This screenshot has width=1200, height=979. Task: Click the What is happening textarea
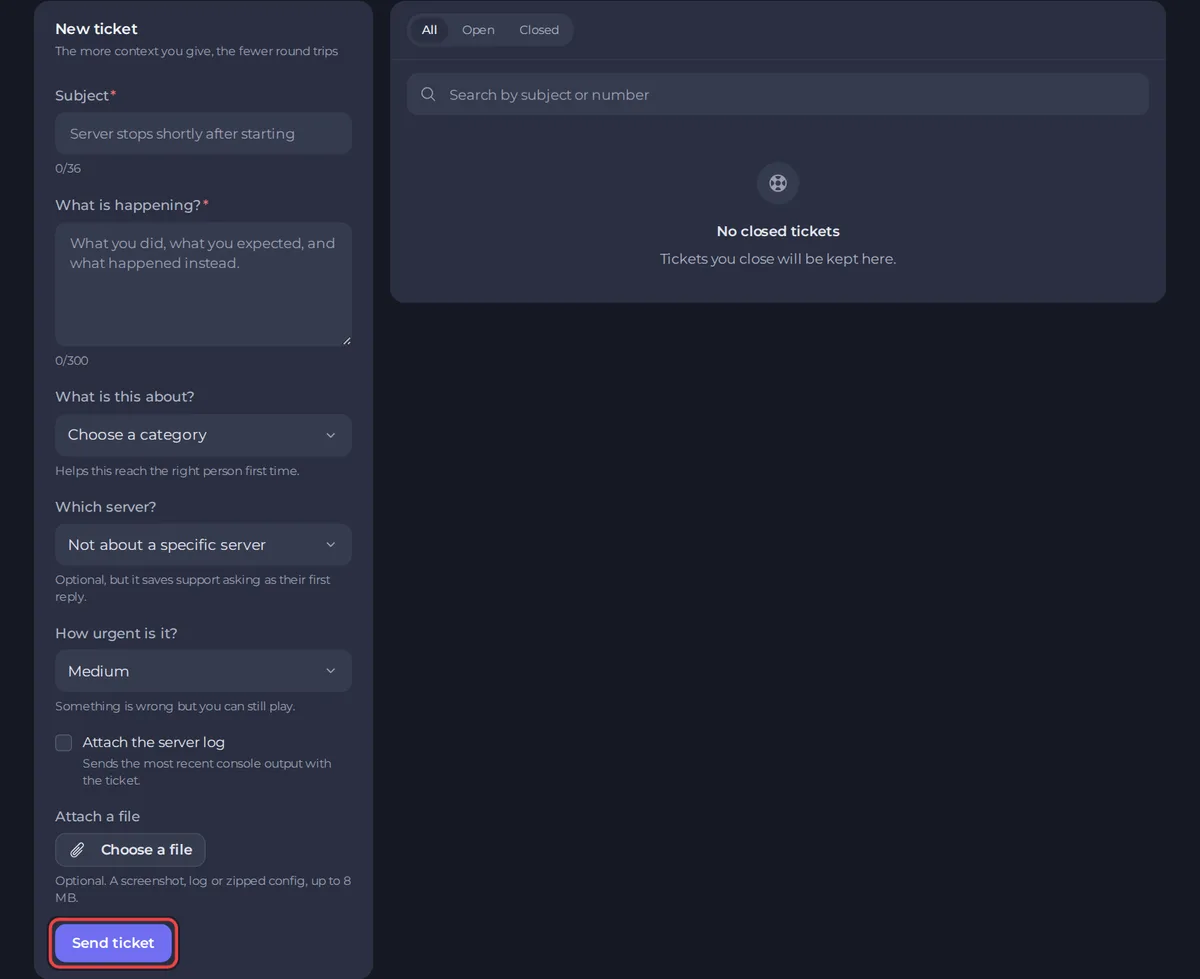pyautogui.click(x=203, y=284)
